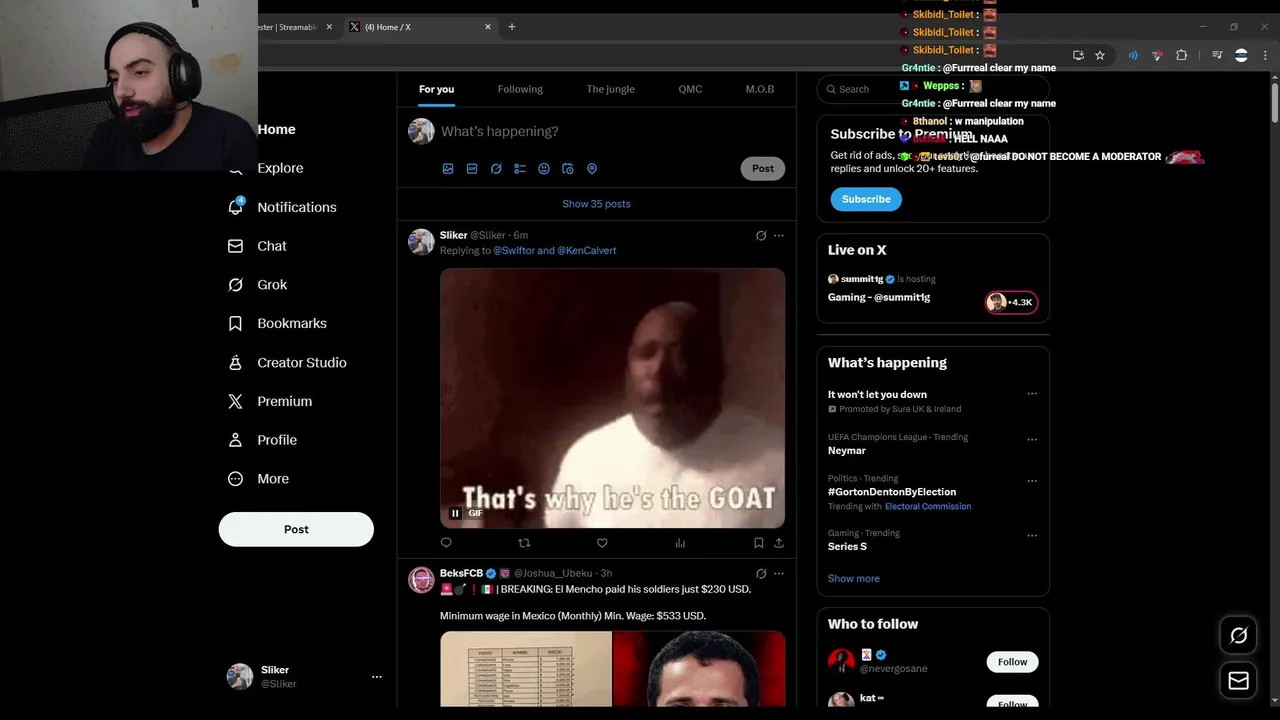
Task: Switch to the Streamable browser tab
Action: [x=290, y=27]
